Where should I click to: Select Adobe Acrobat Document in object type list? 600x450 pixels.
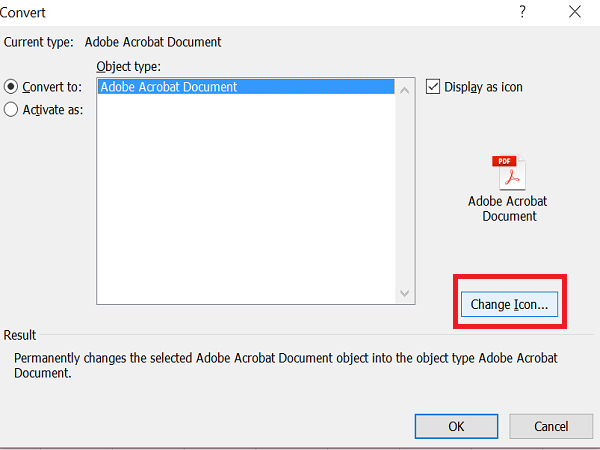coord(169,87)
